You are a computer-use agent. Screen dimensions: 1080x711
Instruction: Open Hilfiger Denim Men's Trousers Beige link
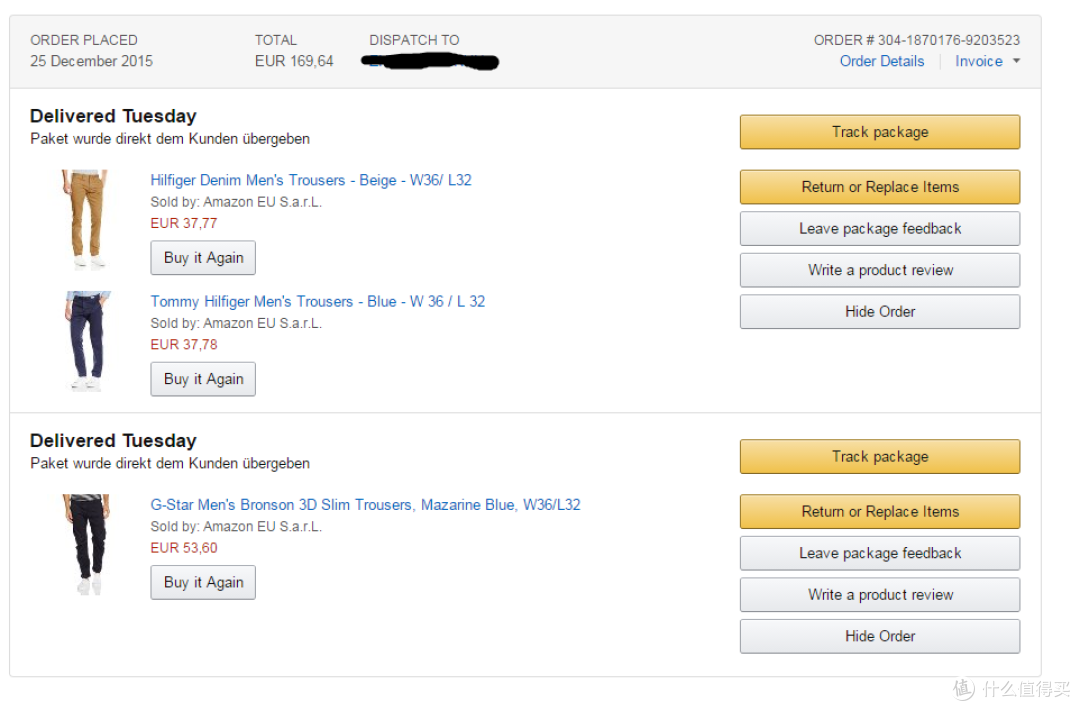coord(311,180)
